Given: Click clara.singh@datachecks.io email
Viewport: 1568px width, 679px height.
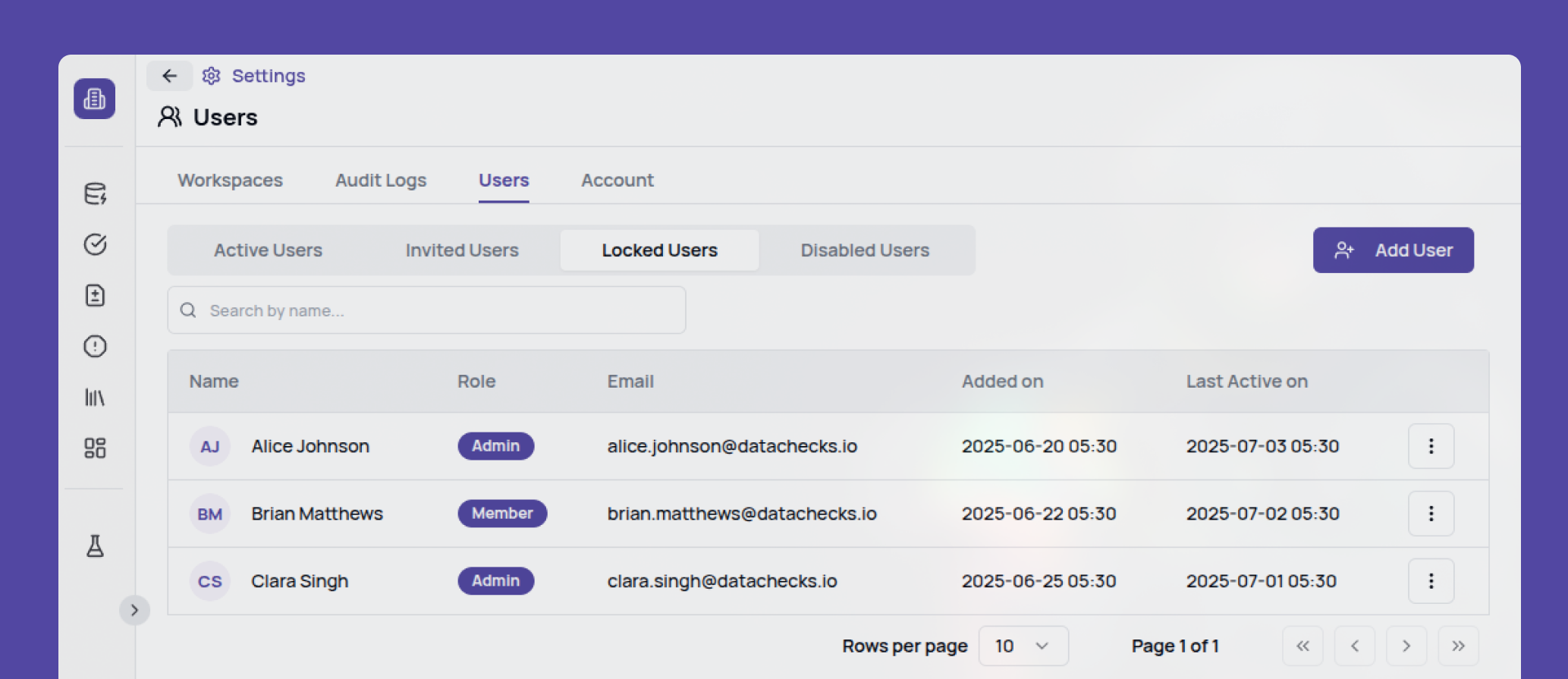Looking at the screenshot, I should [x=722, y=581].
